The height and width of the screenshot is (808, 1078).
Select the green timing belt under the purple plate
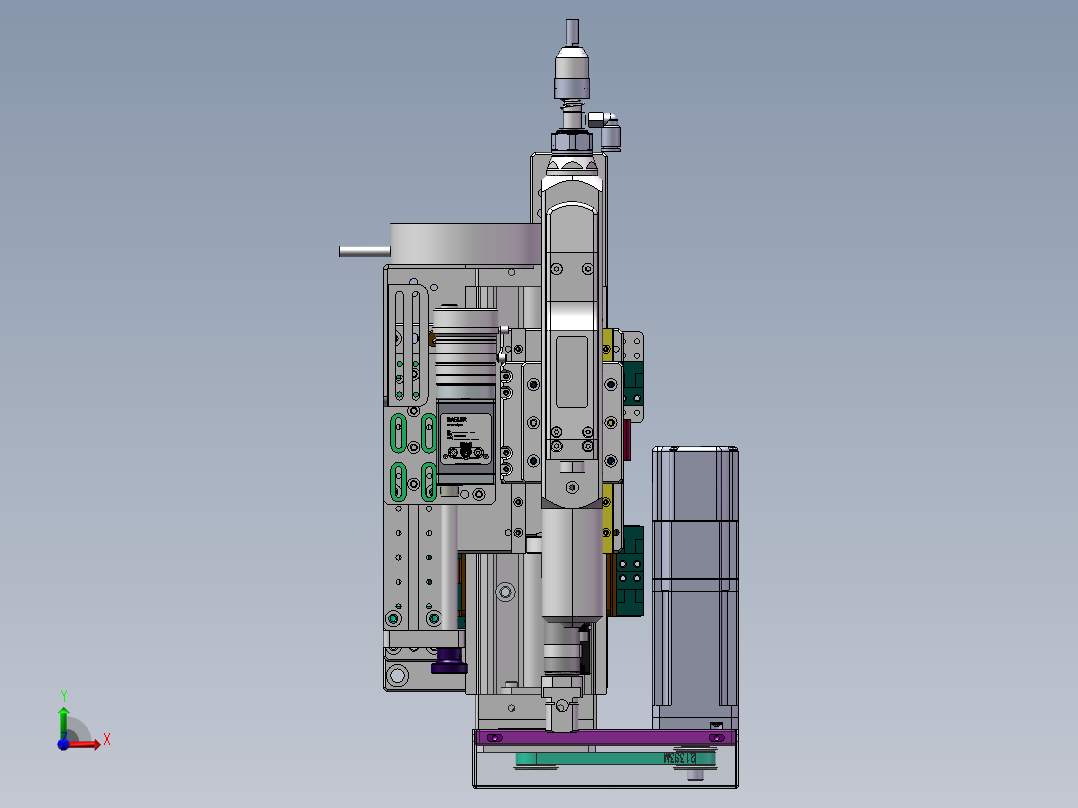click(615, 758)
